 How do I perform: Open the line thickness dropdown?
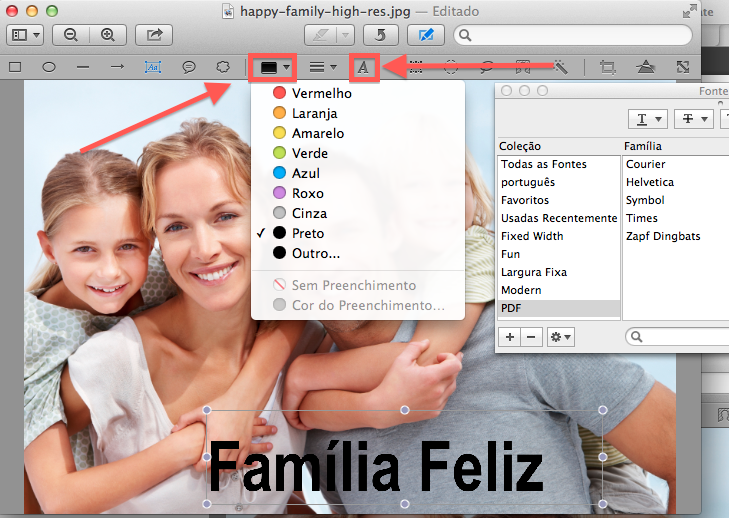321,67
